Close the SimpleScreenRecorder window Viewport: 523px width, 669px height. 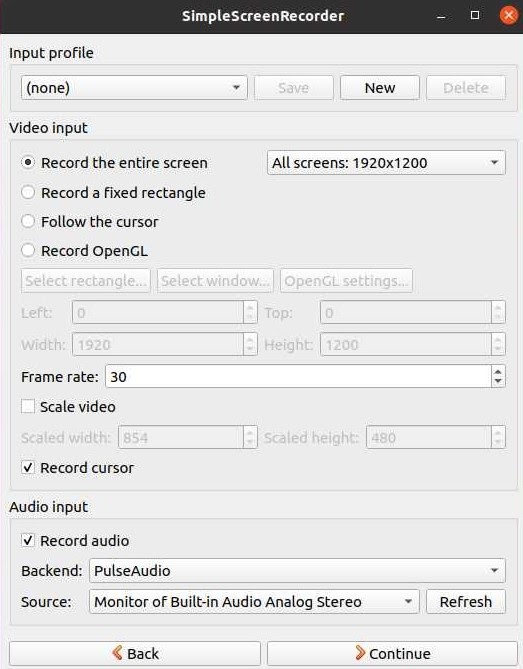point(508,15)
